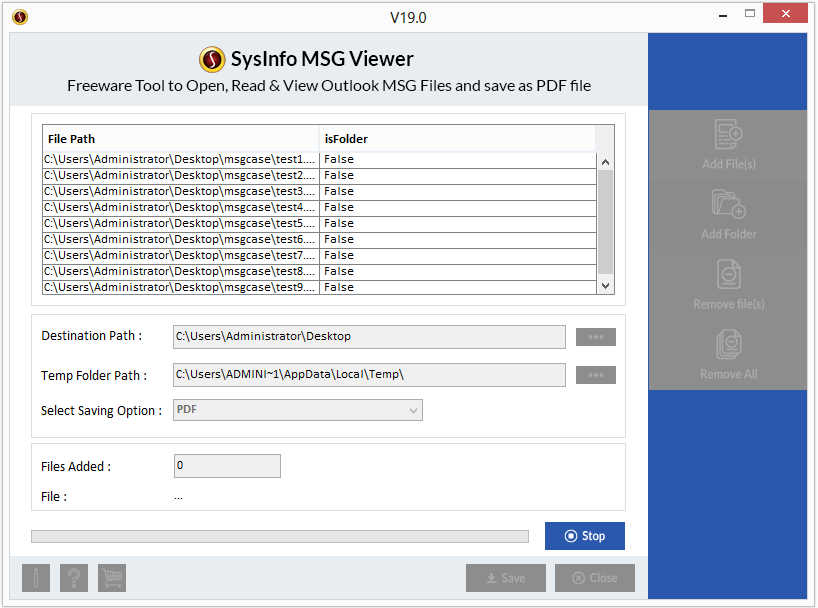Select the test9 file row
The image size is (818, 608).
(319, 287)
